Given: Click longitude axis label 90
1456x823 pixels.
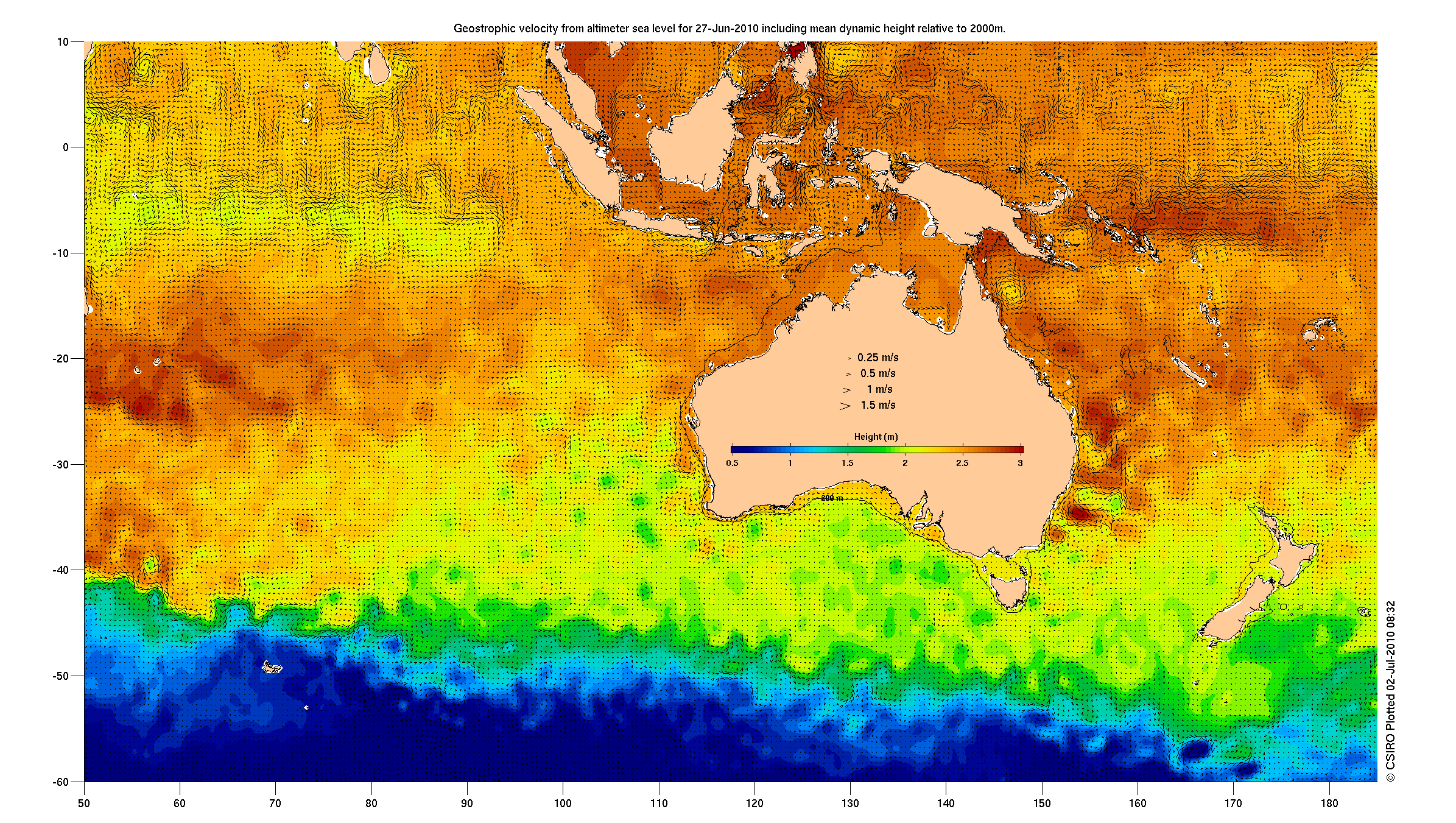Looking at the screenshot, I should [467, 803].
